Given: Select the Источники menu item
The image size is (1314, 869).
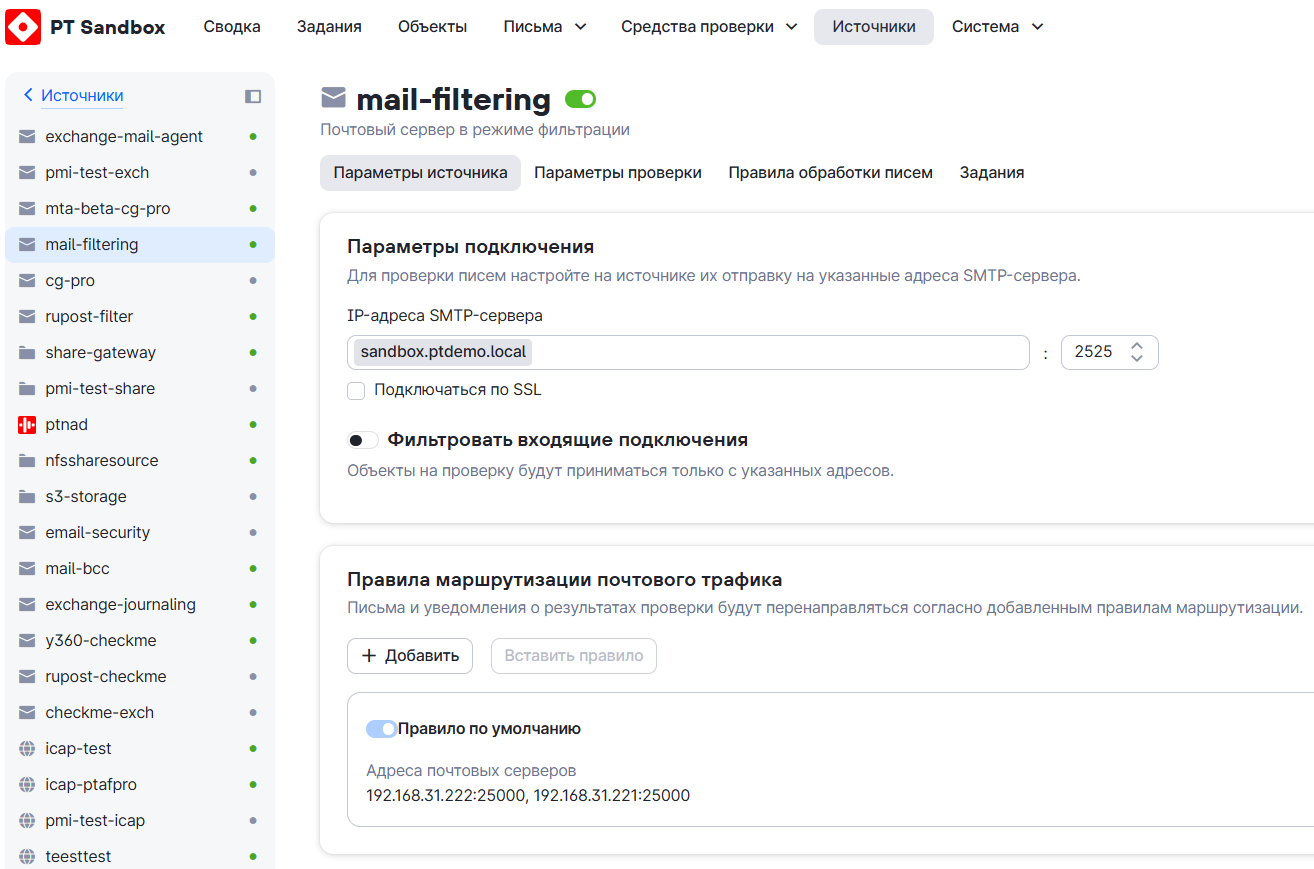Looking at the screenshot, I should tap(874, 27).
